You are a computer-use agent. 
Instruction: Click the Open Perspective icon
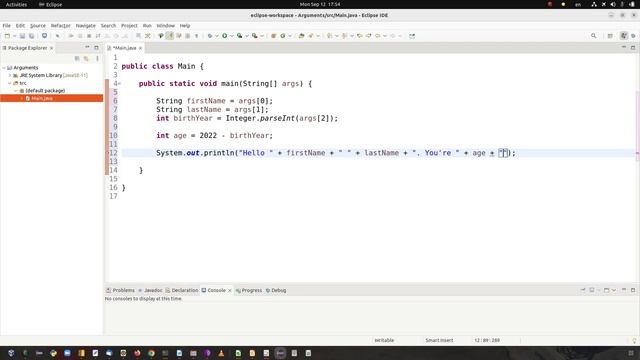click(x=610, y=36)
